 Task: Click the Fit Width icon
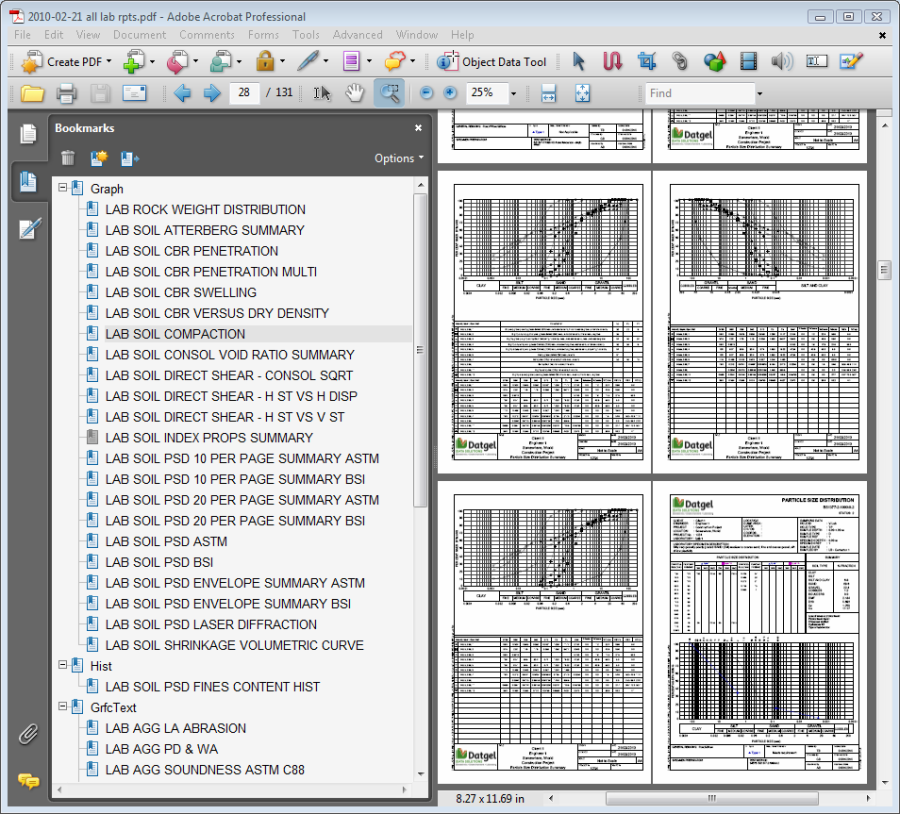tap(548, 93)
